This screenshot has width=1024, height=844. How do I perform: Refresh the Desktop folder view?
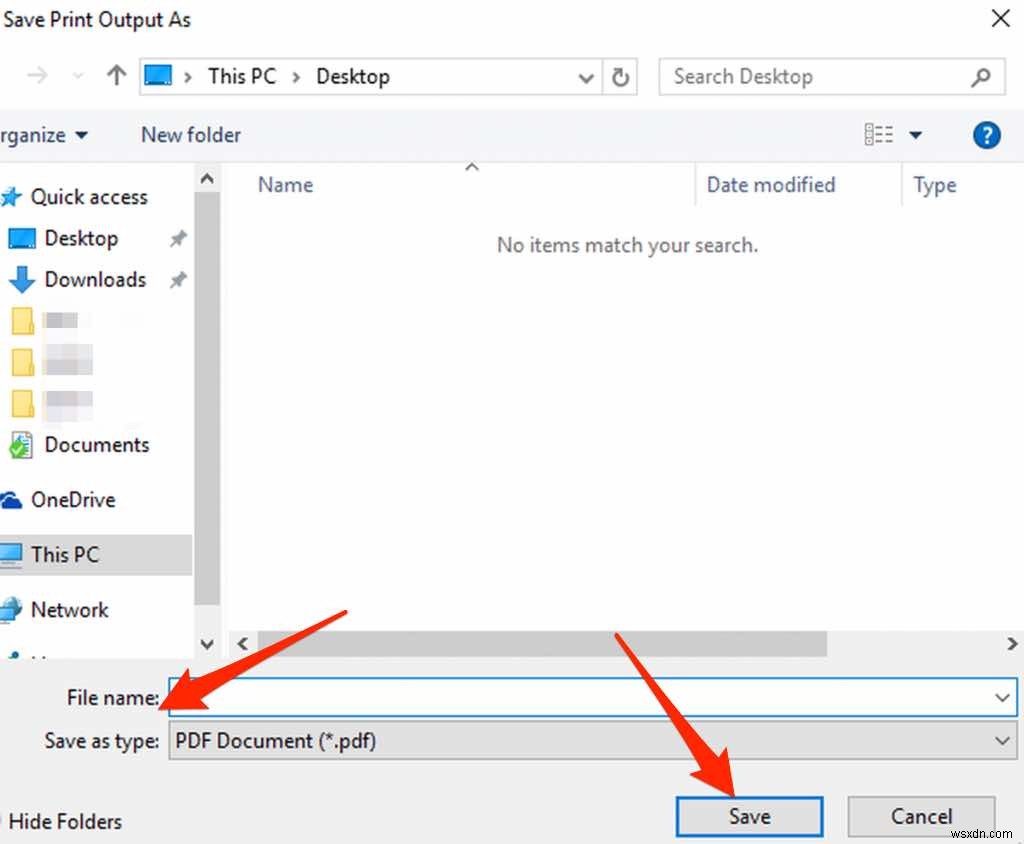tap(621, 76)
